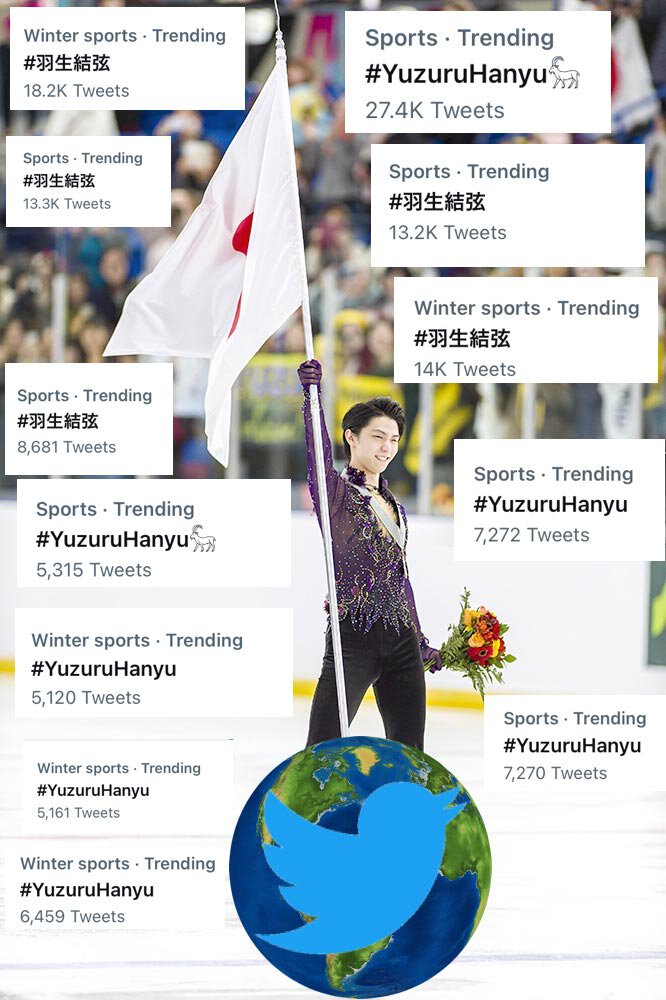Open #YuzuruHanyu trend with 7,270 Tweets
This screenshot has height=1000, width=666.
click(574, 743)
